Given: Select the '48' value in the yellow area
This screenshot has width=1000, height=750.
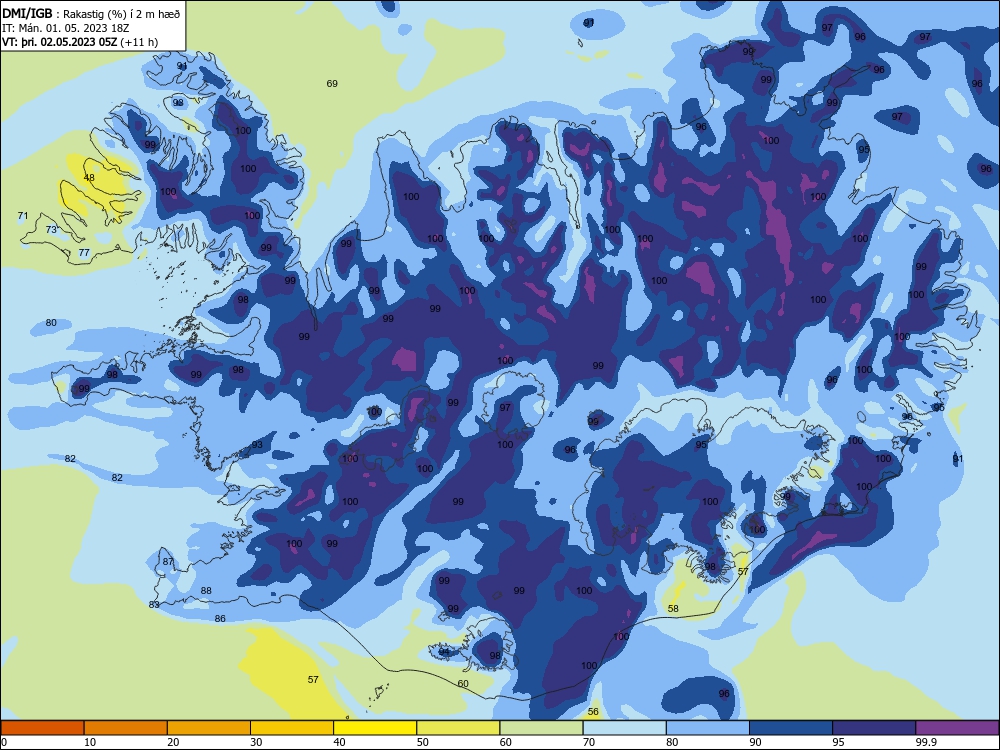Looking at the screenshot, I should coord(89,178).
